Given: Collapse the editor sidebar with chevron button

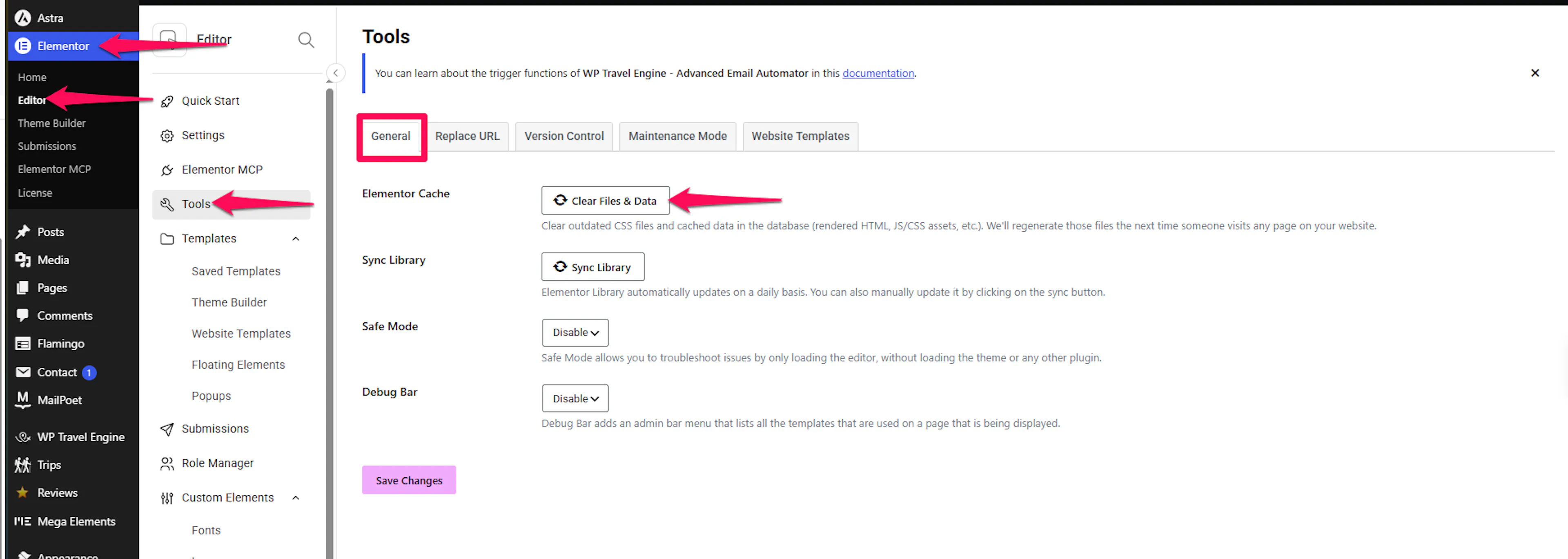Looking at the screenshot, I should [x=335, y=73].
